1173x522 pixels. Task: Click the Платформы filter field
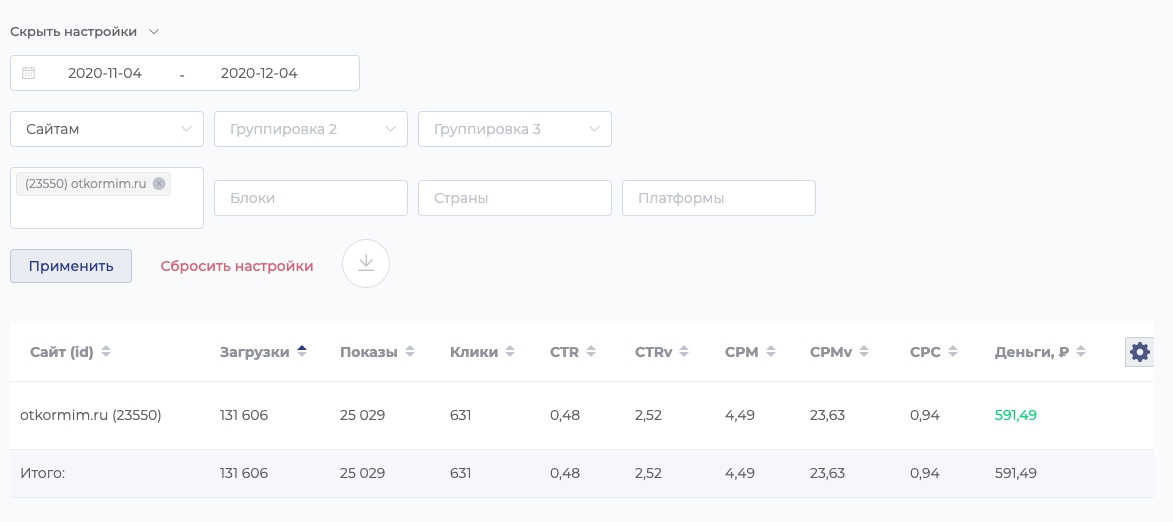pyautogui.click(x=719, y=198)
